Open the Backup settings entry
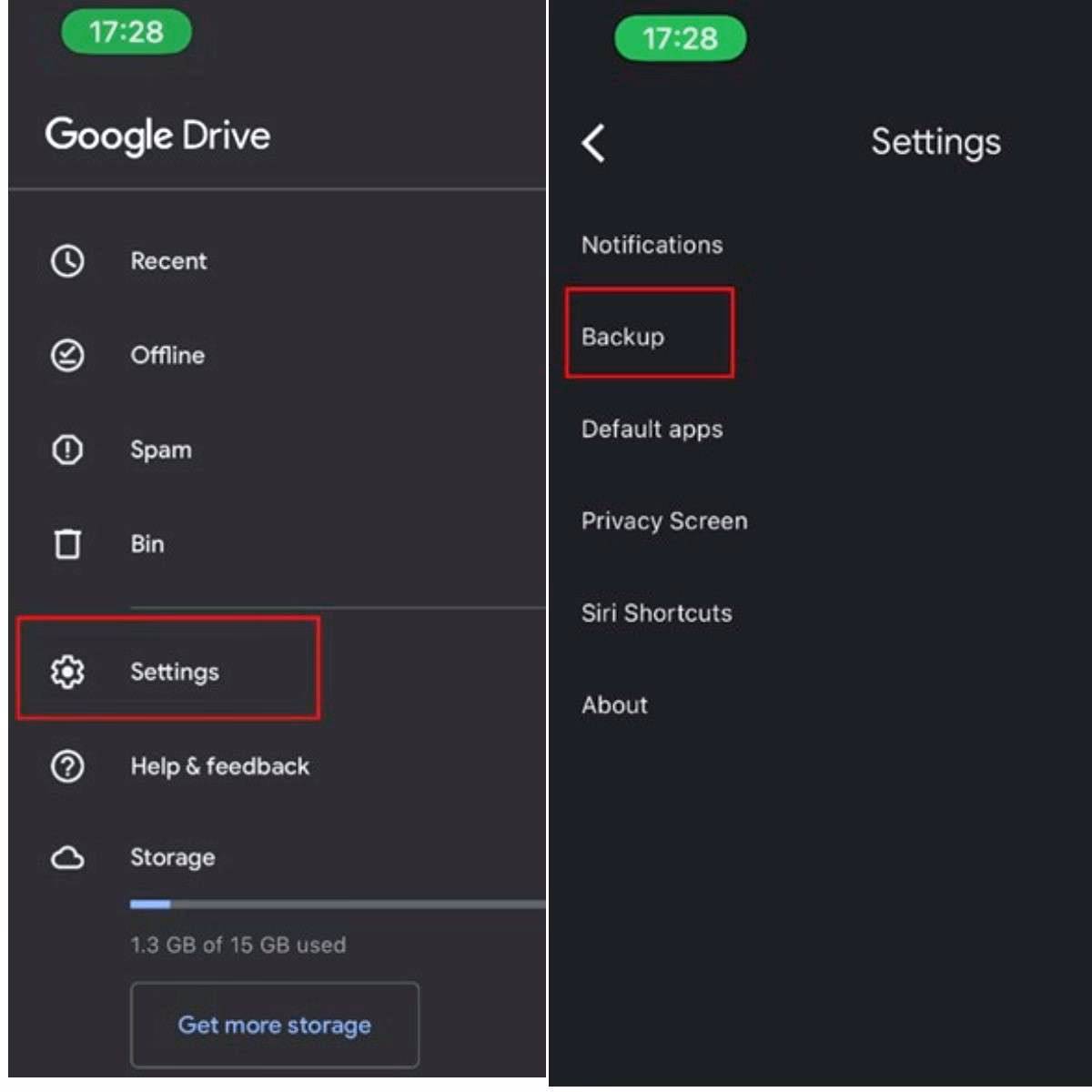The width and height of the screenshot is (1092, 1092). 622,336
